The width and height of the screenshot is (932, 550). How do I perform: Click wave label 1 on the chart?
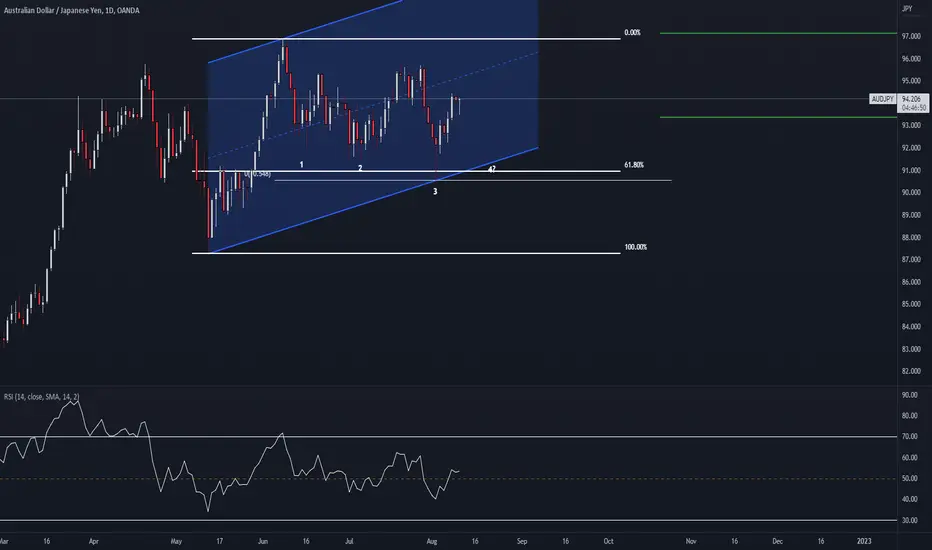(301, 164)
